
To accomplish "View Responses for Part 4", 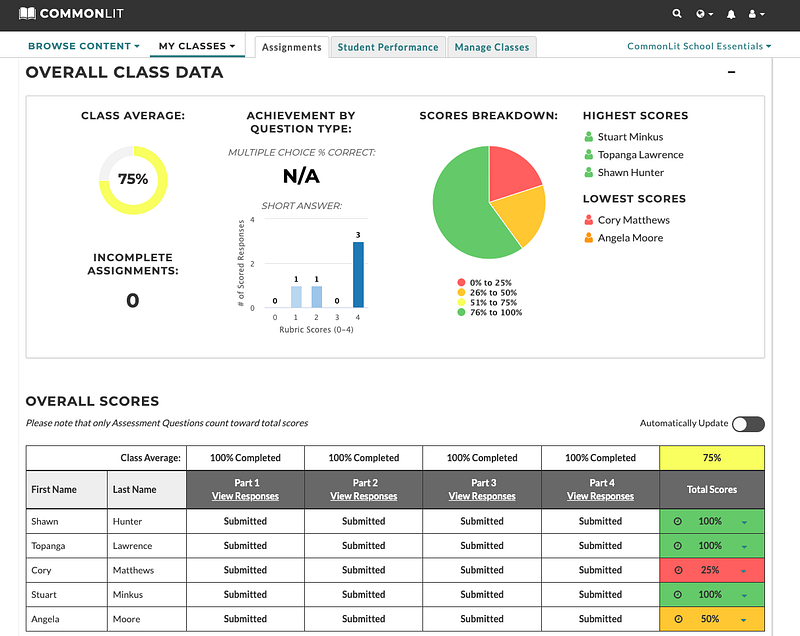I will tap(601, 496).
